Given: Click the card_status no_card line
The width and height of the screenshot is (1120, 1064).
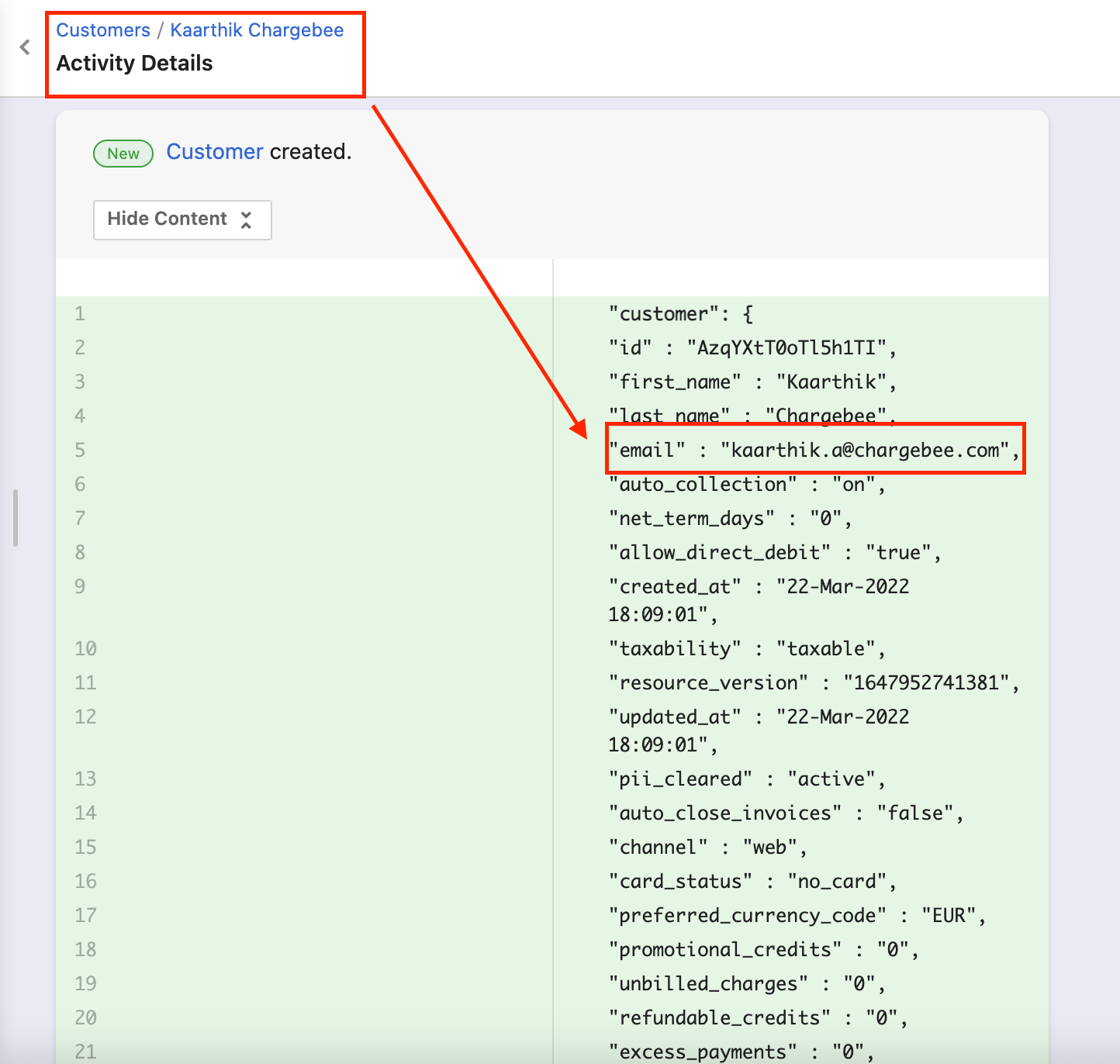Looking at the screenshot, I should tap(752, 881).
